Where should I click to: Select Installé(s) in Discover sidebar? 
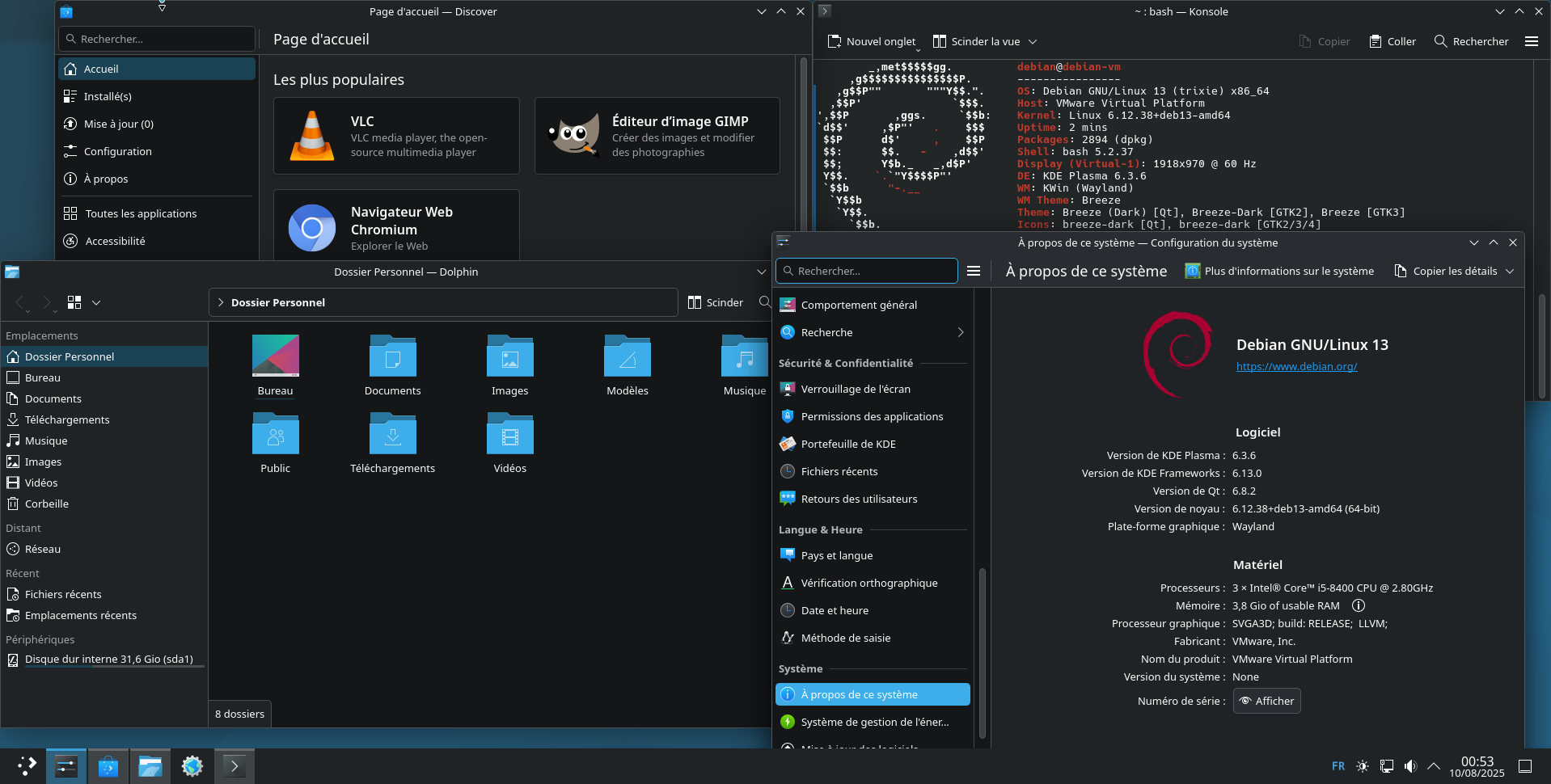pos(108,96)
